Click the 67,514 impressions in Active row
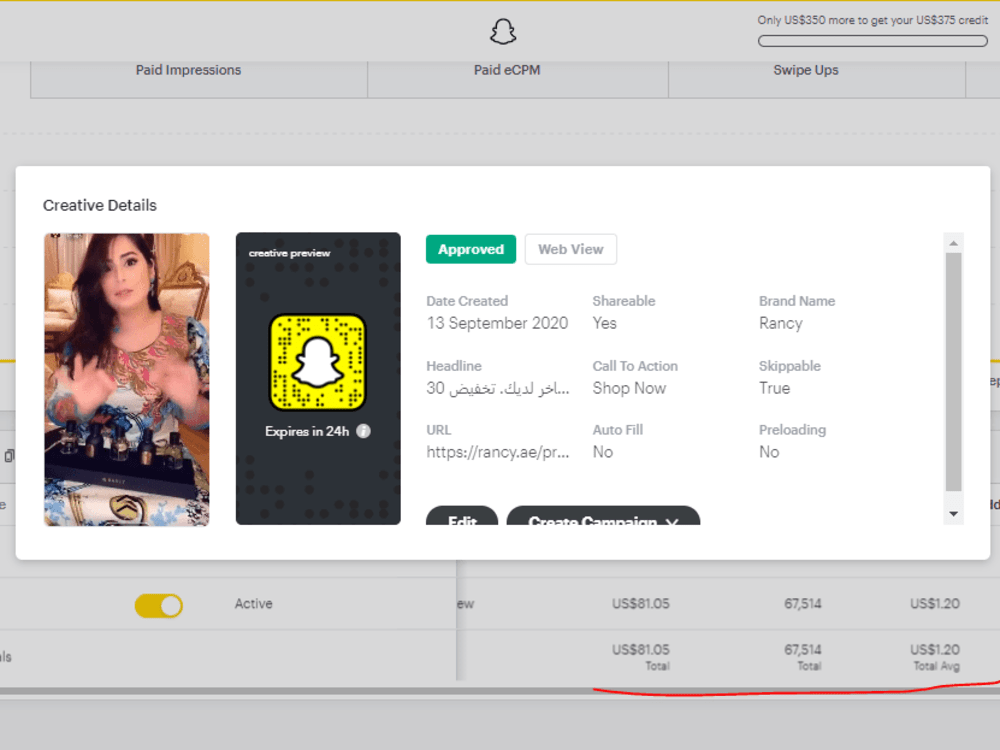1000x750 pixels. click(802, 603)
